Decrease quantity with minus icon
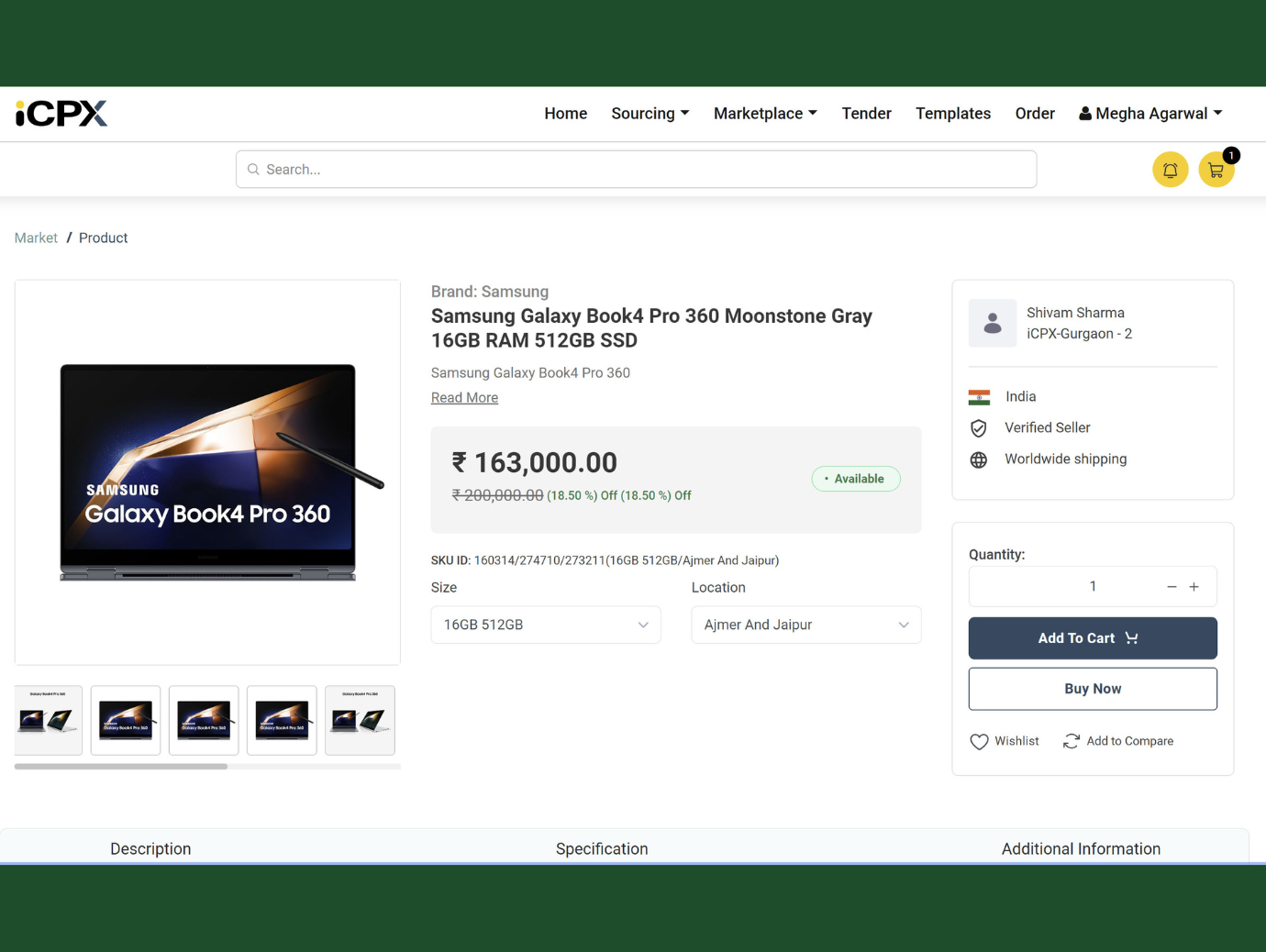 [x=1172, y=587]
